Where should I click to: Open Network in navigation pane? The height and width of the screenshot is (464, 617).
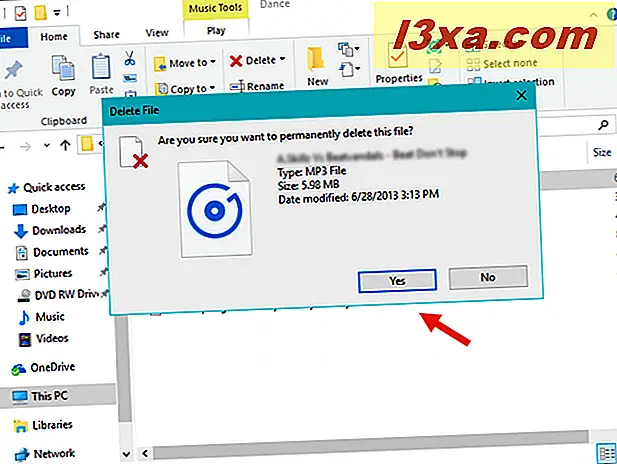[45, 454]
